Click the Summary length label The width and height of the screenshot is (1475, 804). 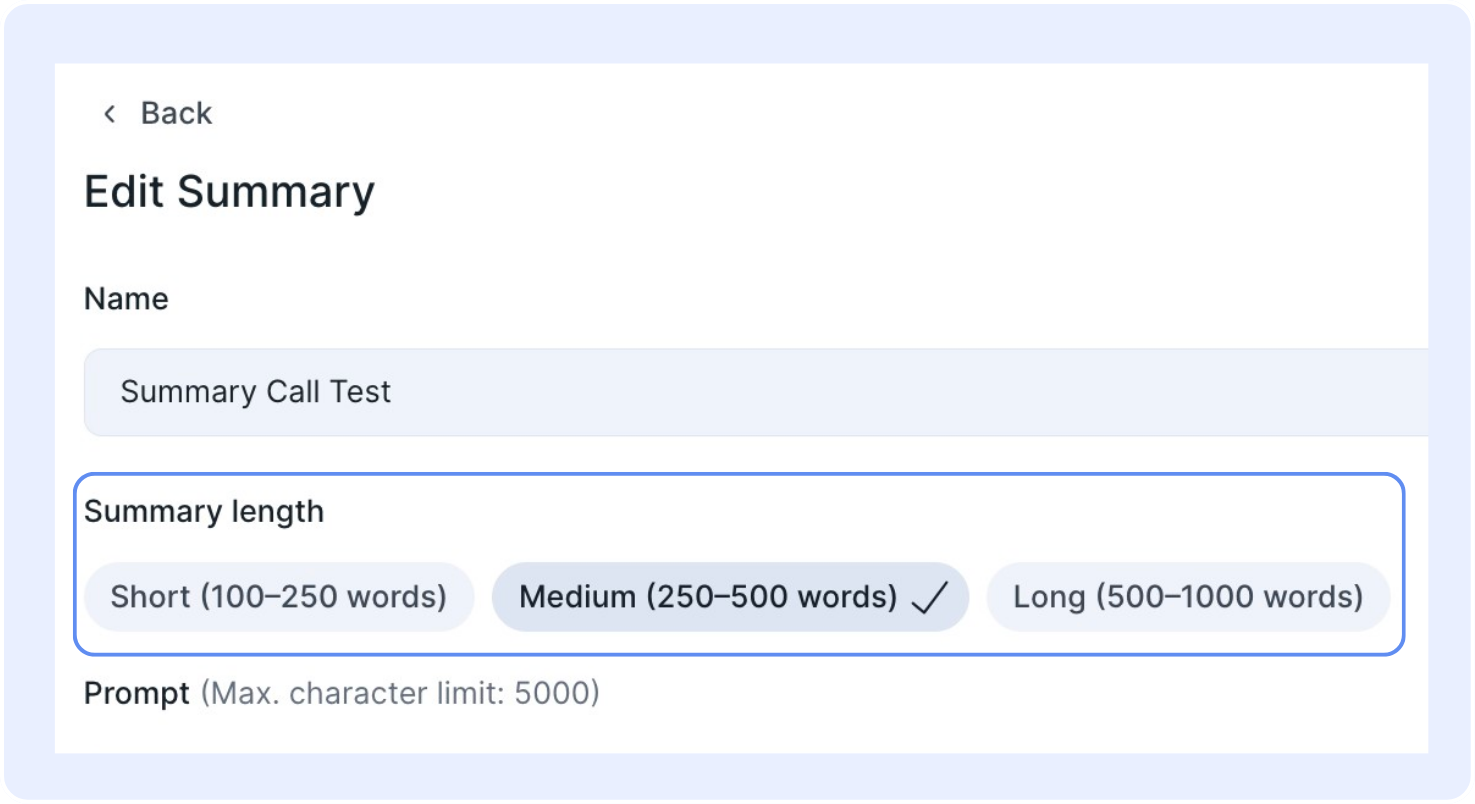pos(204,512)
